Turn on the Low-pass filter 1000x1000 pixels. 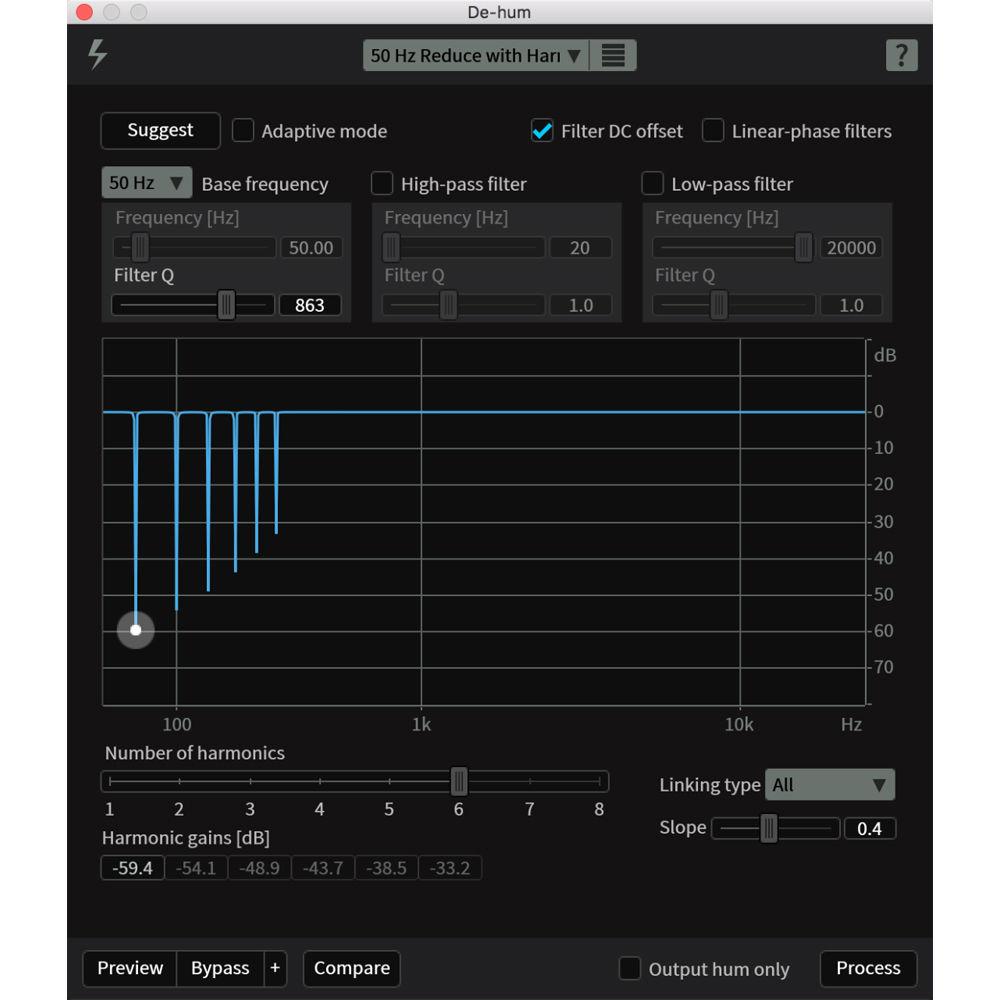point(652,184)
